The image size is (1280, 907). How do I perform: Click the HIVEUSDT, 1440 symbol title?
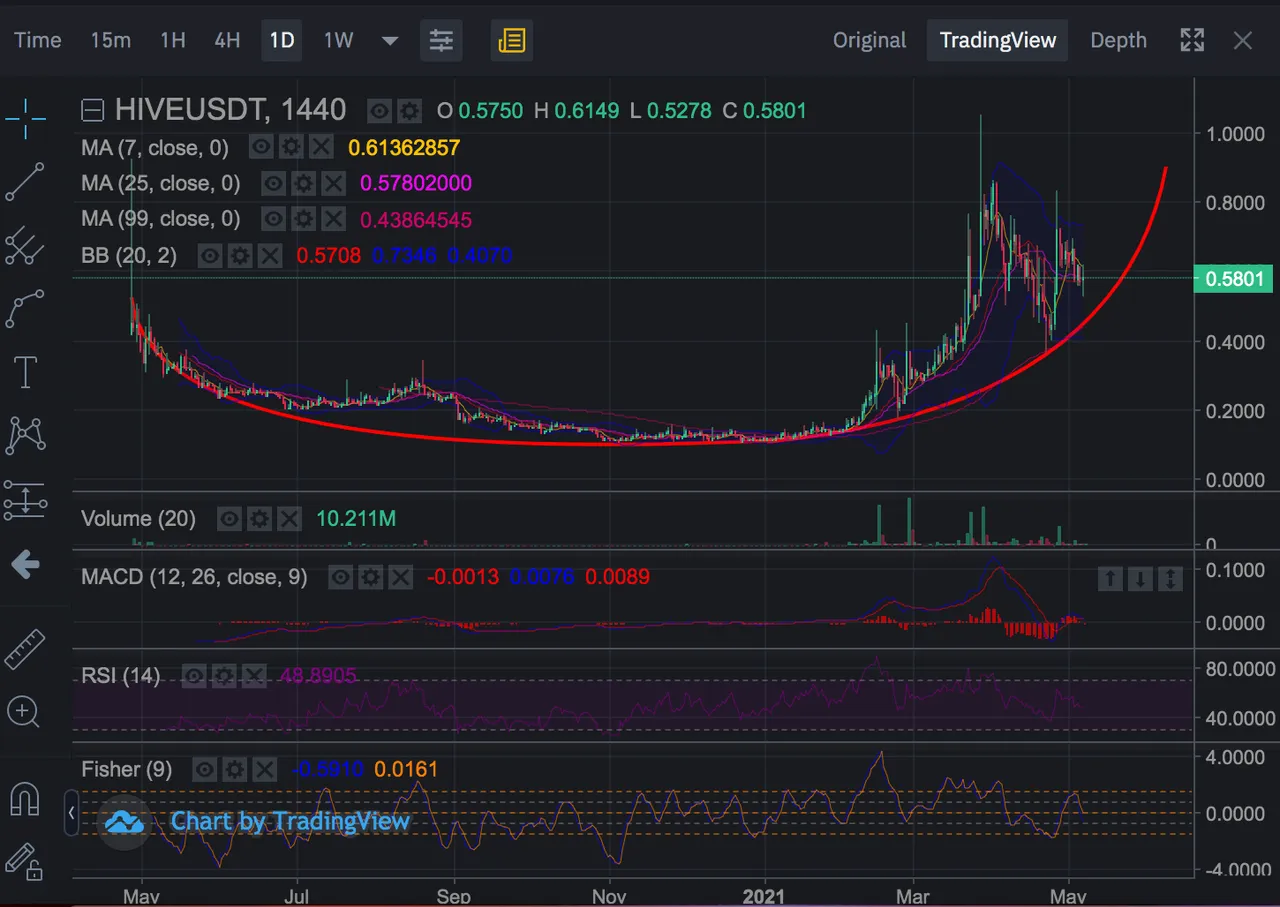click(230, 109)
